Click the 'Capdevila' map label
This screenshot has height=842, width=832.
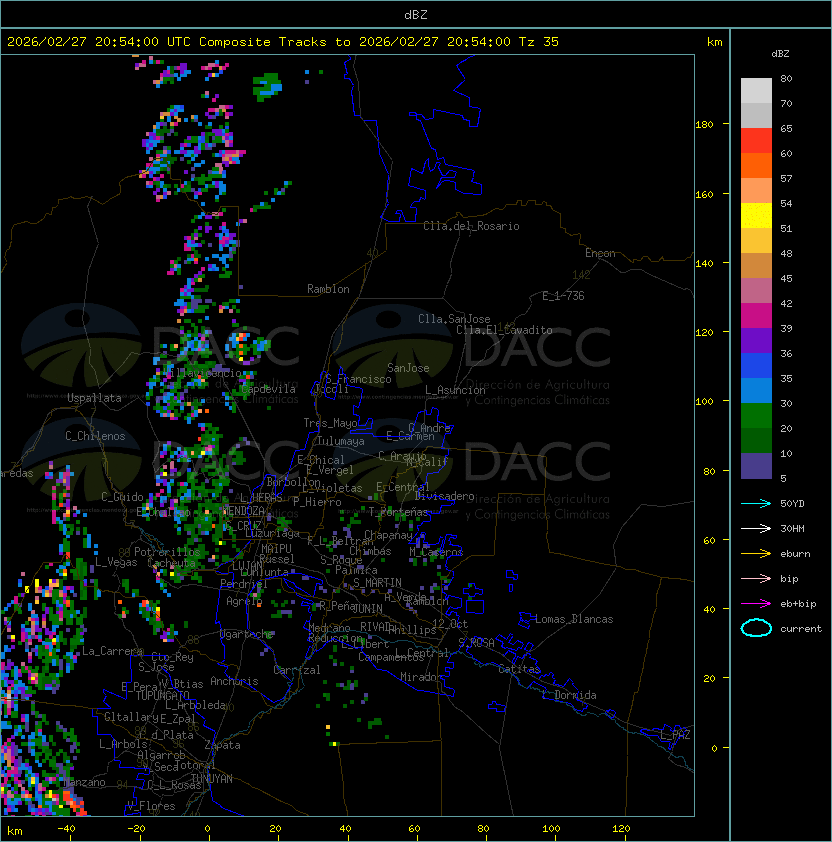click(x=269, y=389)
